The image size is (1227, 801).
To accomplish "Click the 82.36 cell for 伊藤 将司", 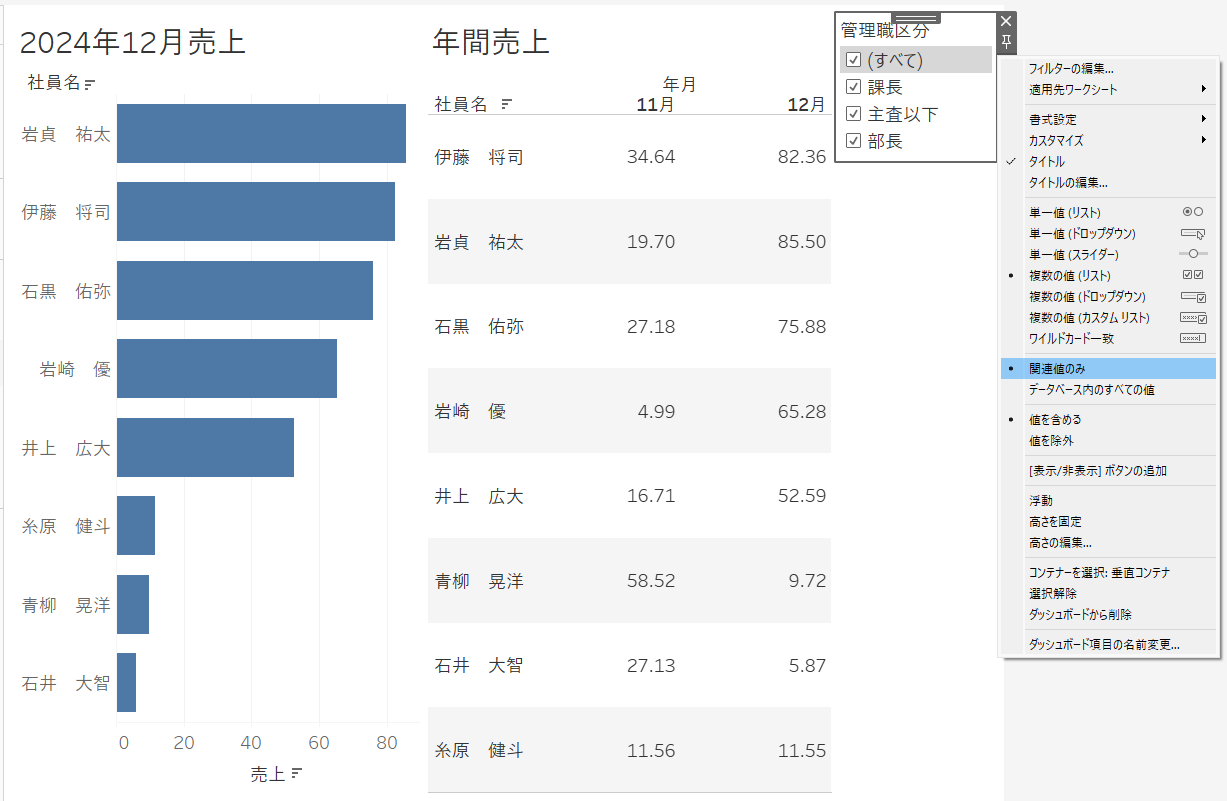I will point(801,157).
